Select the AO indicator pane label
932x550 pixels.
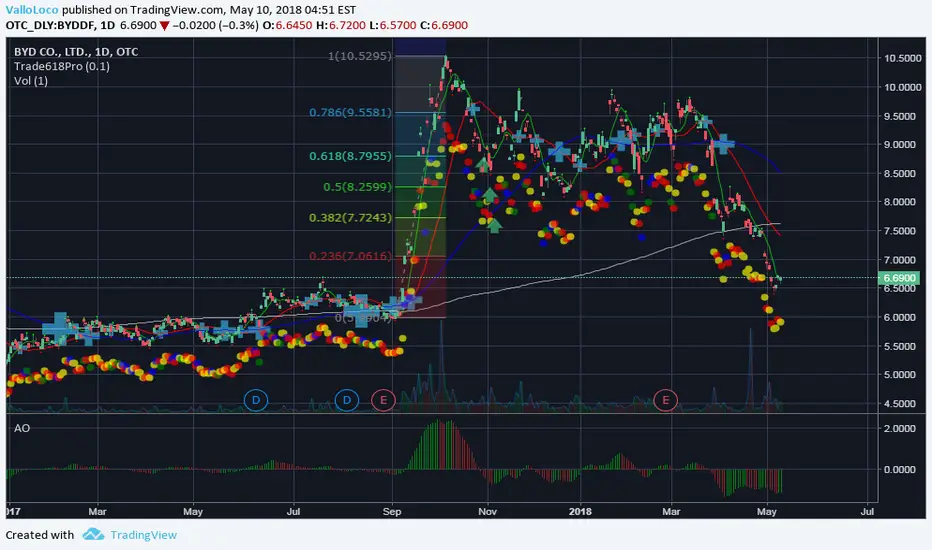click(22, 428)
